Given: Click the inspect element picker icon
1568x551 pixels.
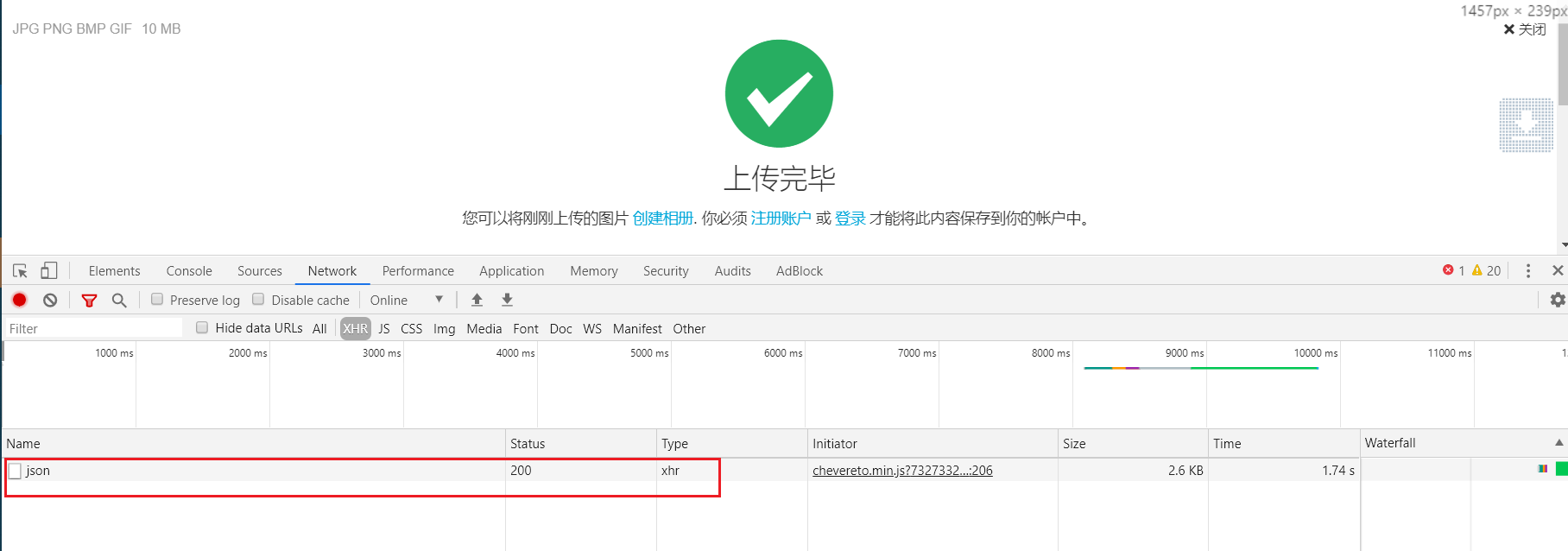Looking at the screenshot, I should [20, 271].
